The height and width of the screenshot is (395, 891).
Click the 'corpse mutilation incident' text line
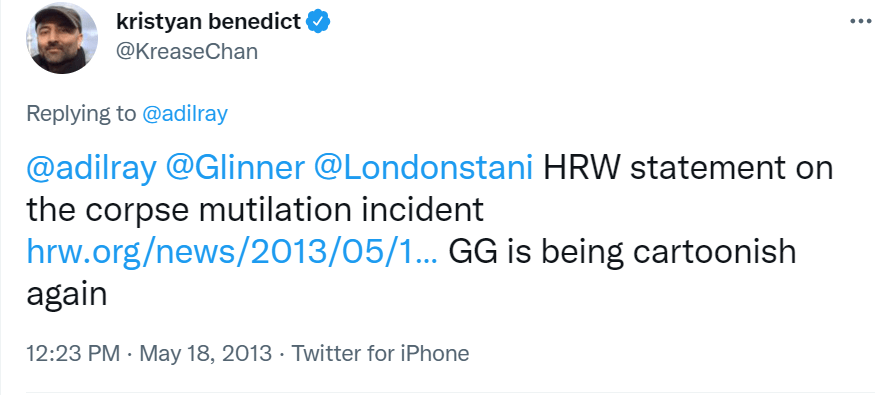pos(255,211)
